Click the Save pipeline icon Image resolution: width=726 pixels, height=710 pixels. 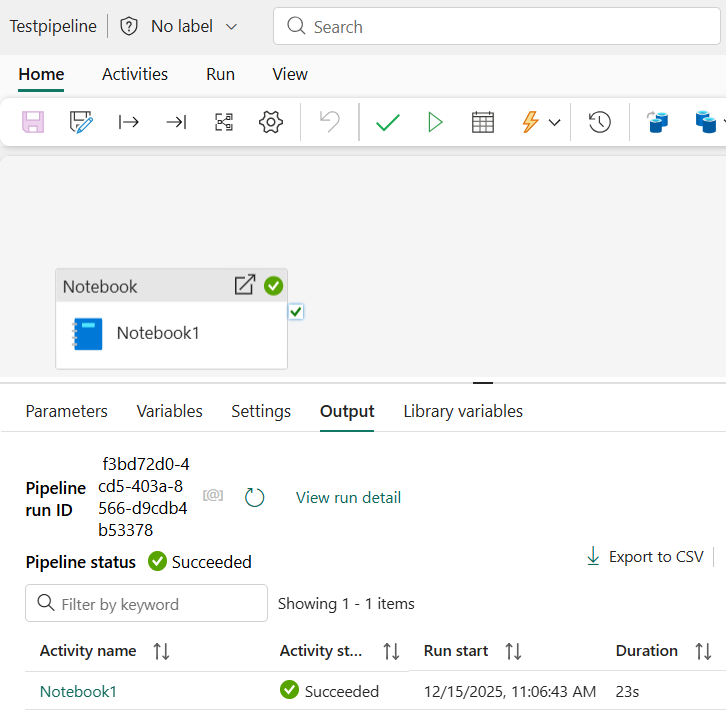coord(33,122)
